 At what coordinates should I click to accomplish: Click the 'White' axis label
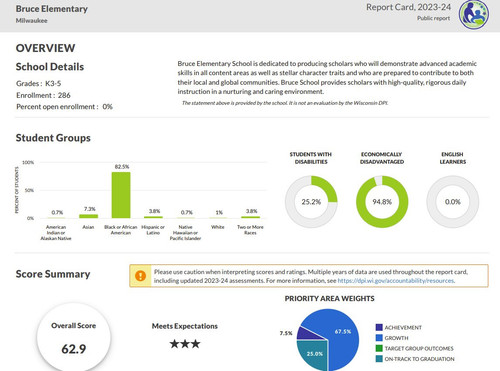(x=218, y=227)
